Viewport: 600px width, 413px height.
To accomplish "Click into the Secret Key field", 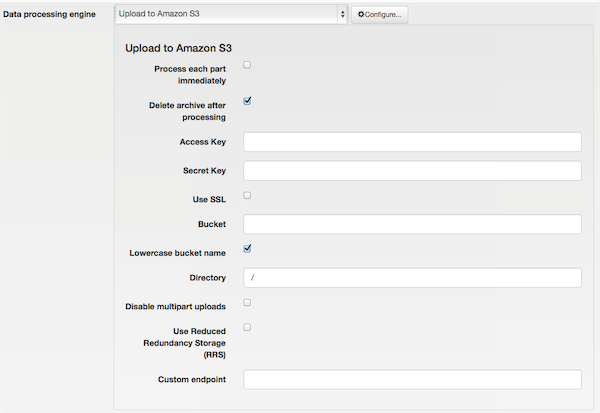I will pyautogui.click(x=412, y=171).
